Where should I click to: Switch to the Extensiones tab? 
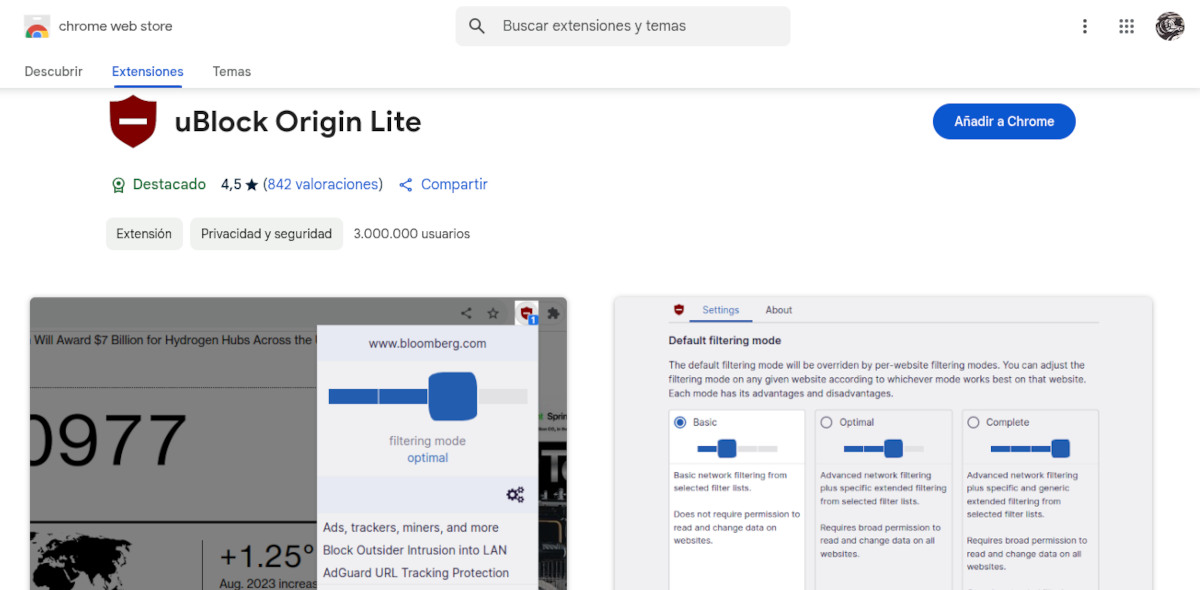[x=148, y=72]
